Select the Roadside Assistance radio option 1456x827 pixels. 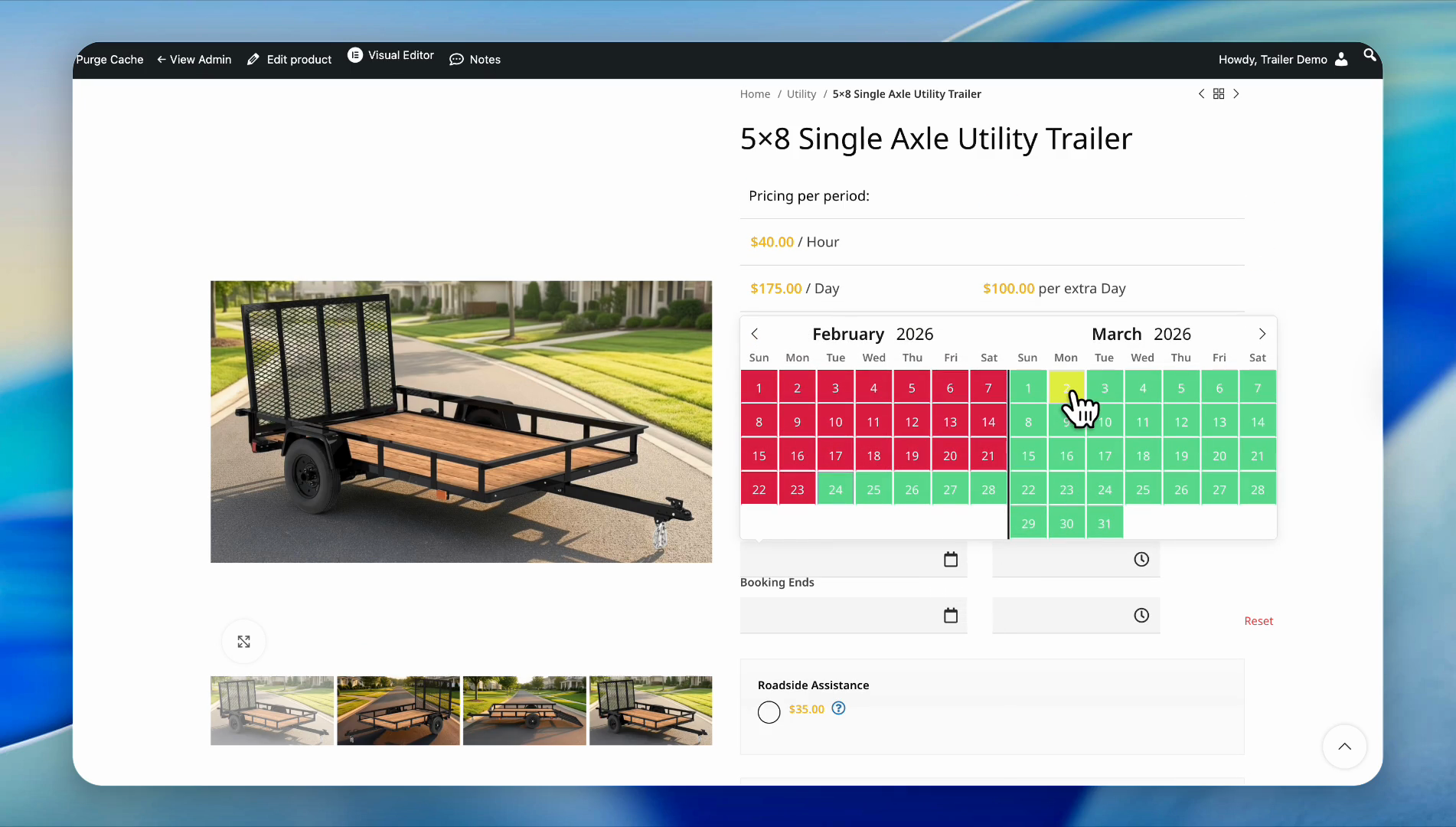coord(769,712)
